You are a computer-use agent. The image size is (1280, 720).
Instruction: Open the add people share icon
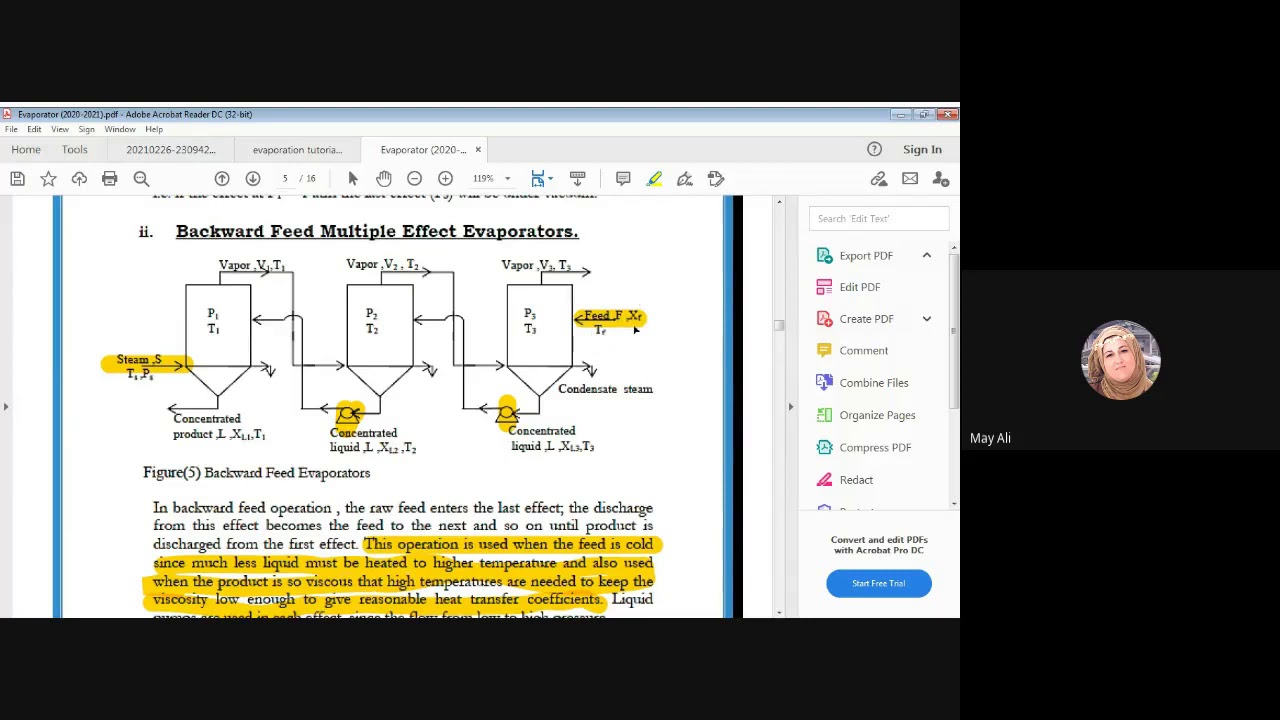[941, 179]
